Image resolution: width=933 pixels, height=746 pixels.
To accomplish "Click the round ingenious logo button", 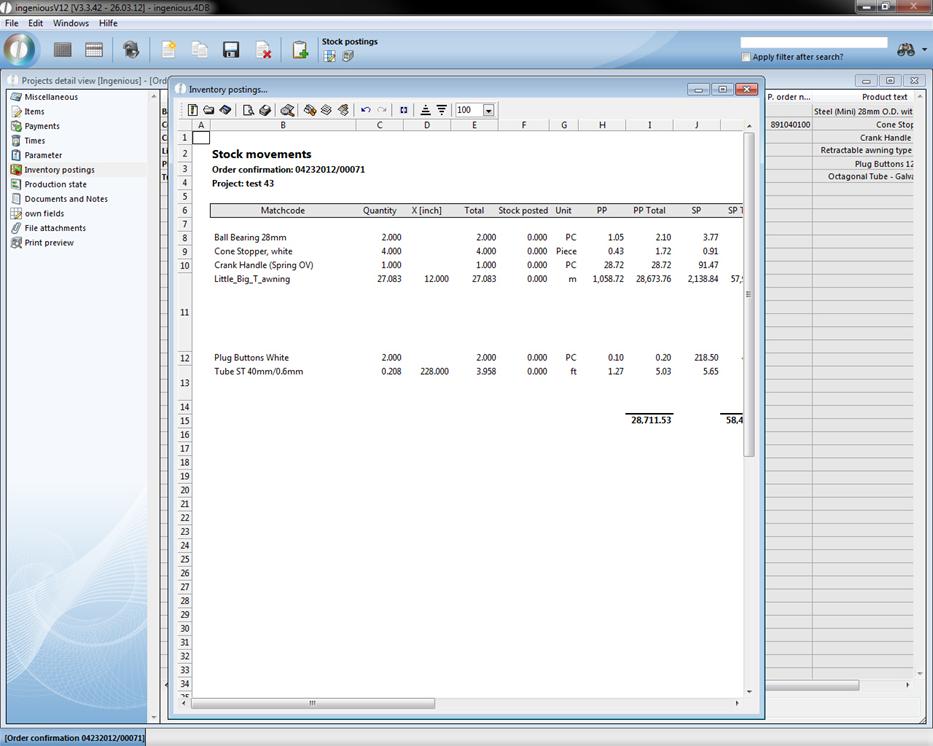I will pyautogui.click(x=20, y=50).
